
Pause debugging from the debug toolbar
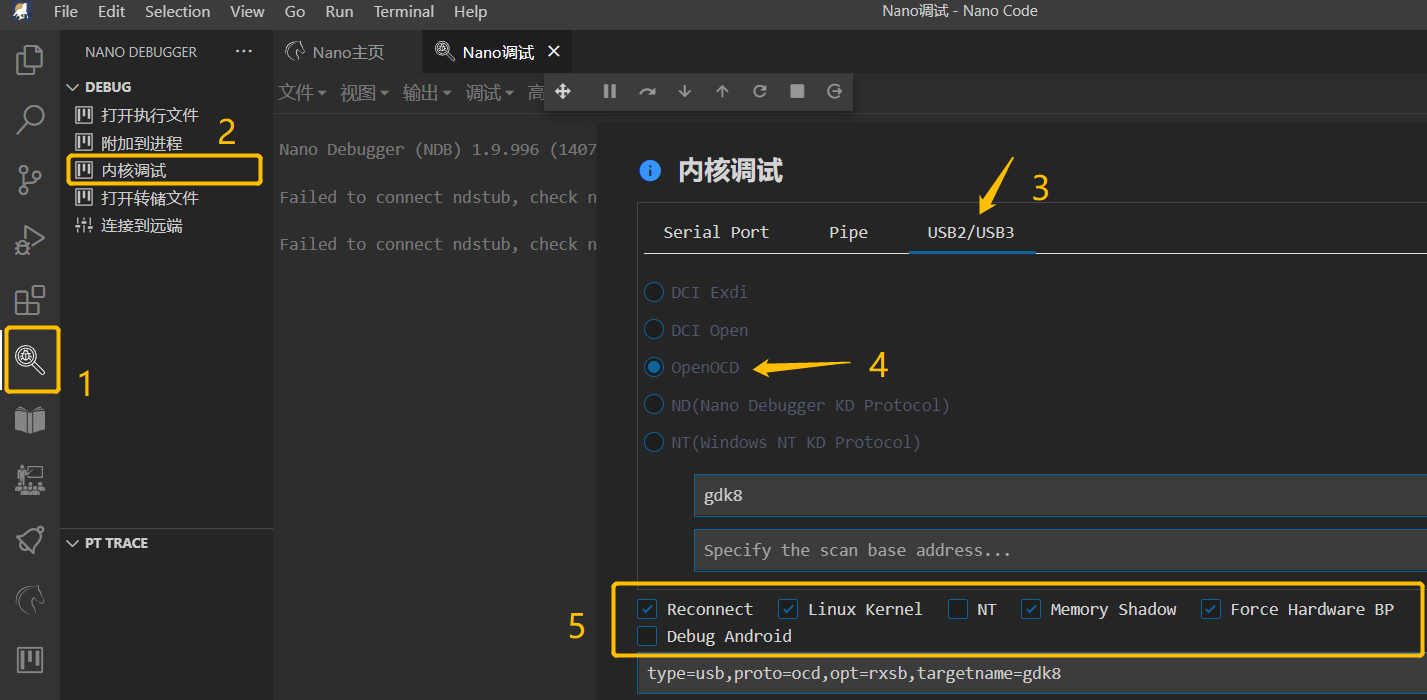click(610, 91)
